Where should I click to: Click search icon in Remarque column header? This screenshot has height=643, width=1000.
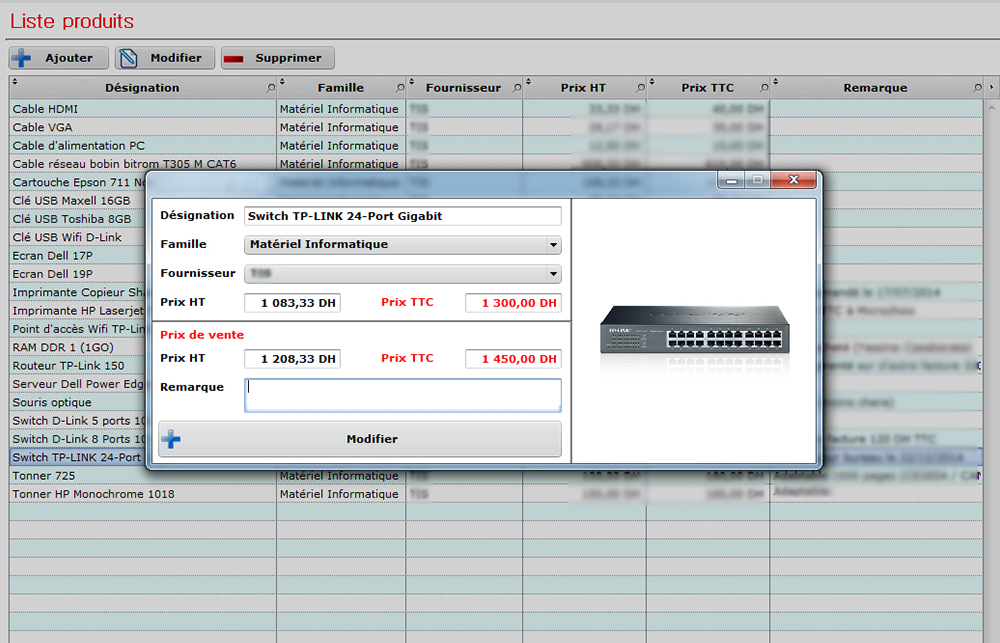click(x=977, y=87)
